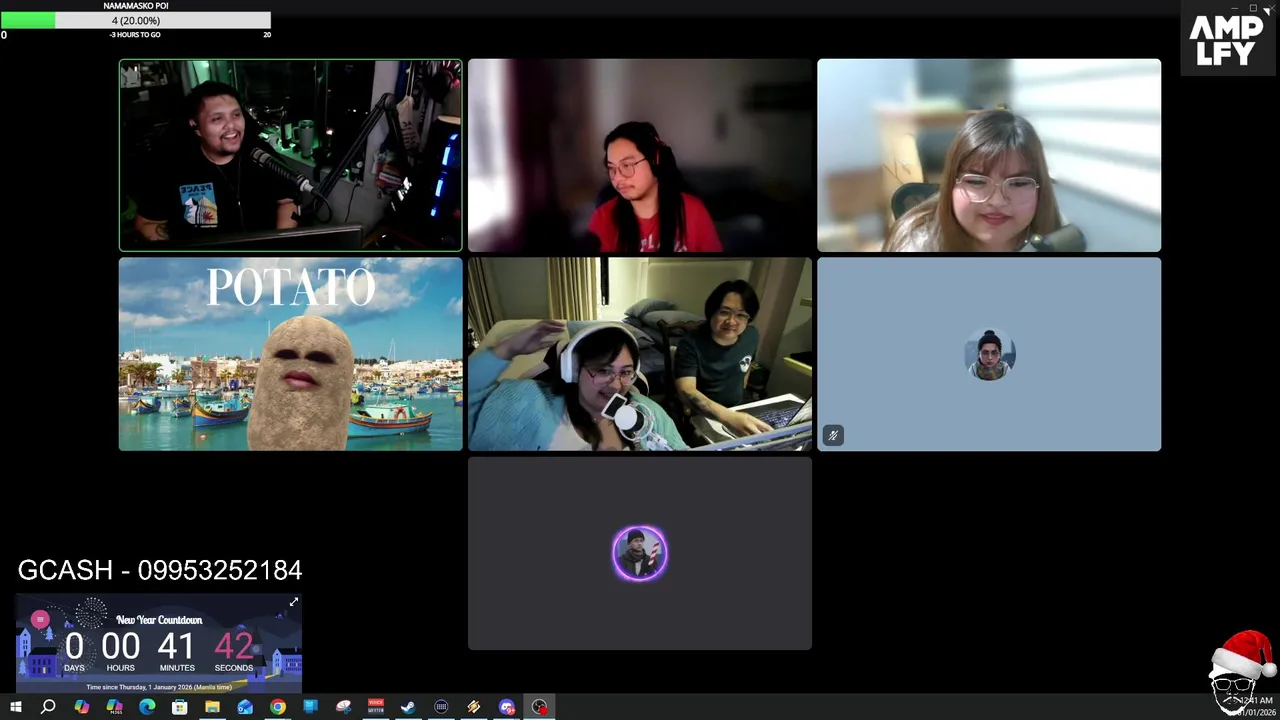
Task: Click the NAMAMASKO PO! goal progress bar
Action: [x=135, y=20]
